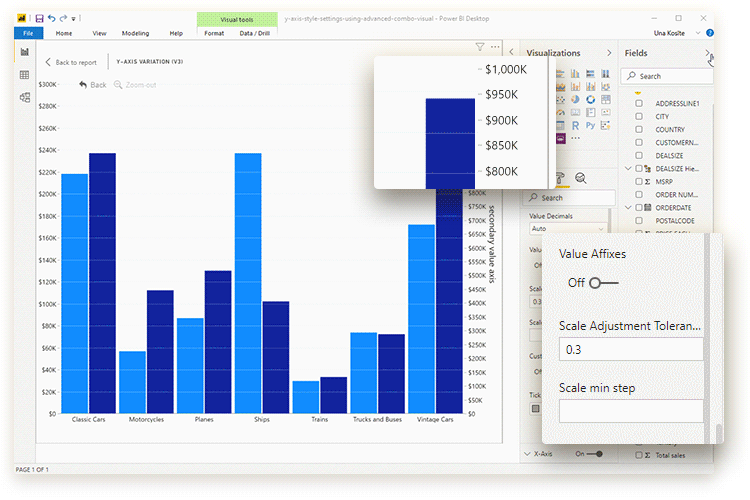Open the Modeling ribbon tab
Viewport: 750px width, 500px height.
click(135, 33)
